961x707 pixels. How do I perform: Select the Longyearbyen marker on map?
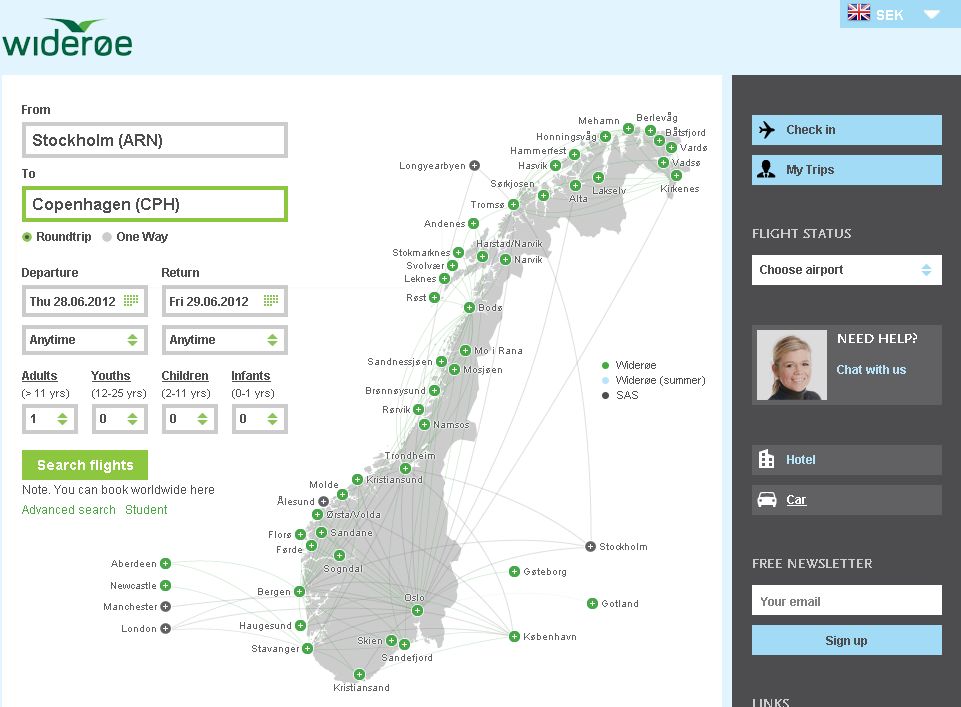pos(474,165)
